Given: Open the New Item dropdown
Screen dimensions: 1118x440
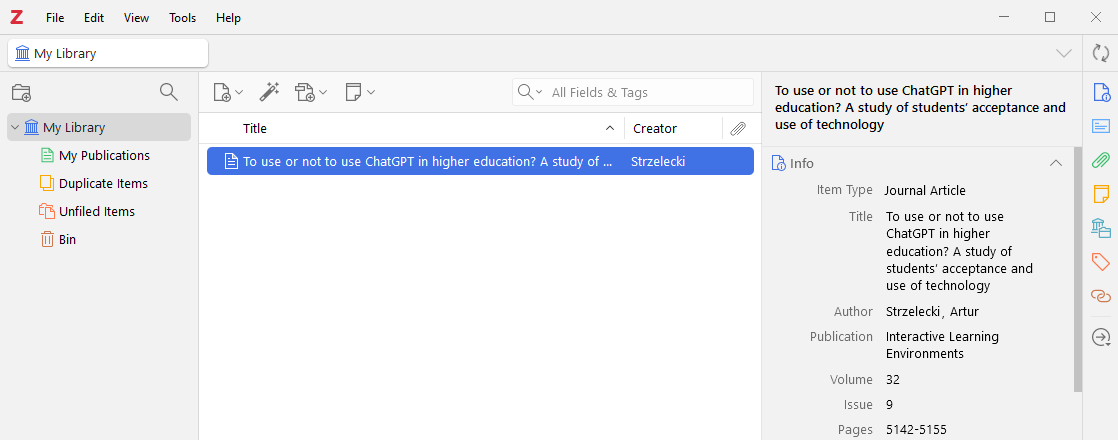Looking at the screenshot, I should [x=228, y=92].
